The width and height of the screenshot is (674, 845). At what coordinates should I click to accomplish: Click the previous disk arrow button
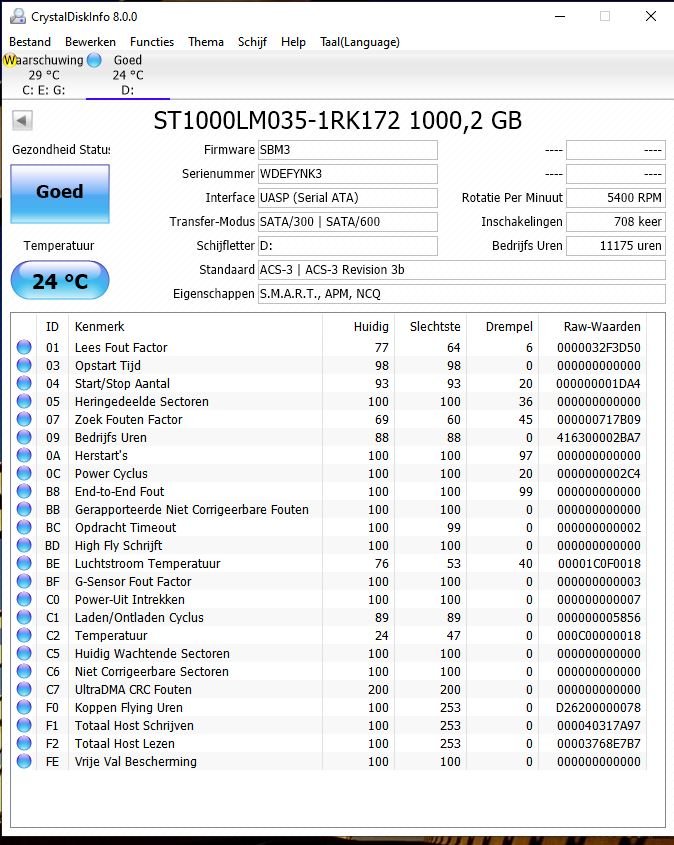(x=22, y=120)
